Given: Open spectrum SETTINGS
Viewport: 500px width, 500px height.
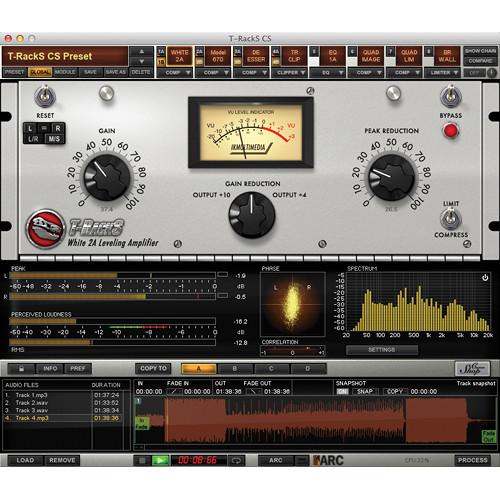Looking at the screenshot, I should coord(382,349).
